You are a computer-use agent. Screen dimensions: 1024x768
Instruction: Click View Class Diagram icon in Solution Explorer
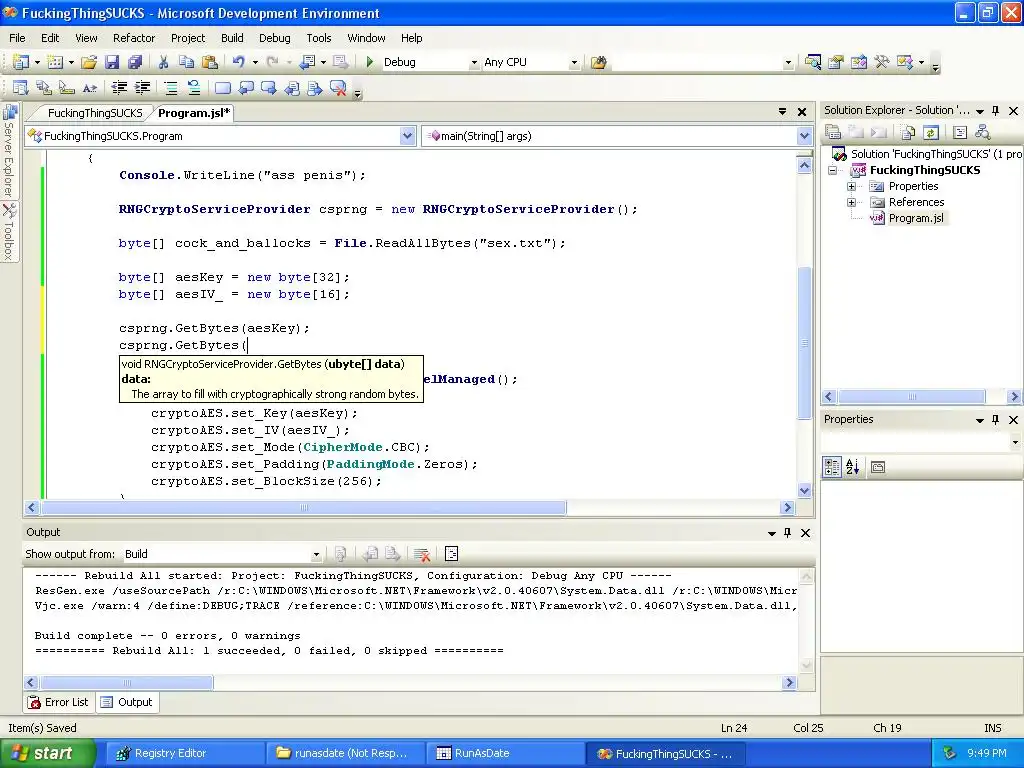(x=982, y=133)
